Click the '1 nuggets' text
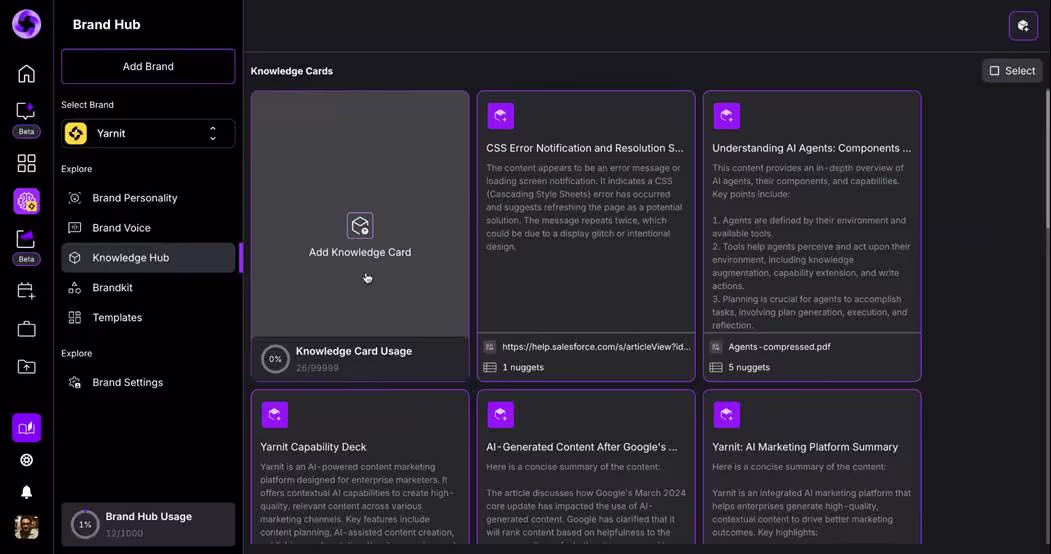This screenshot has height=554, width=1051. pos(523,367)
